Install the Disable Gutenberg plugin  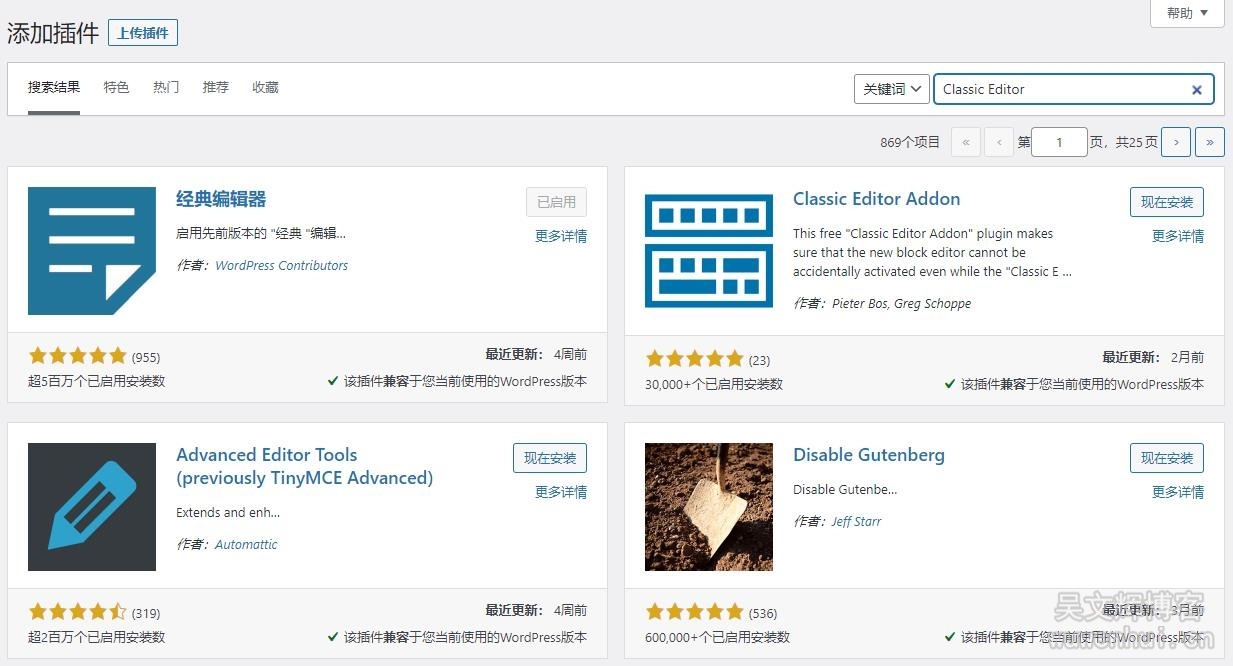[x=1166, y=458]
